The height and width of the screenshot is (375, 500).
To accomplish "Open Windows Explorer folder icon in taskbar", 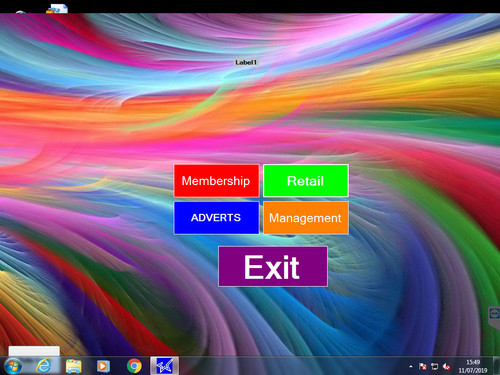I will (x=73, y=366).
